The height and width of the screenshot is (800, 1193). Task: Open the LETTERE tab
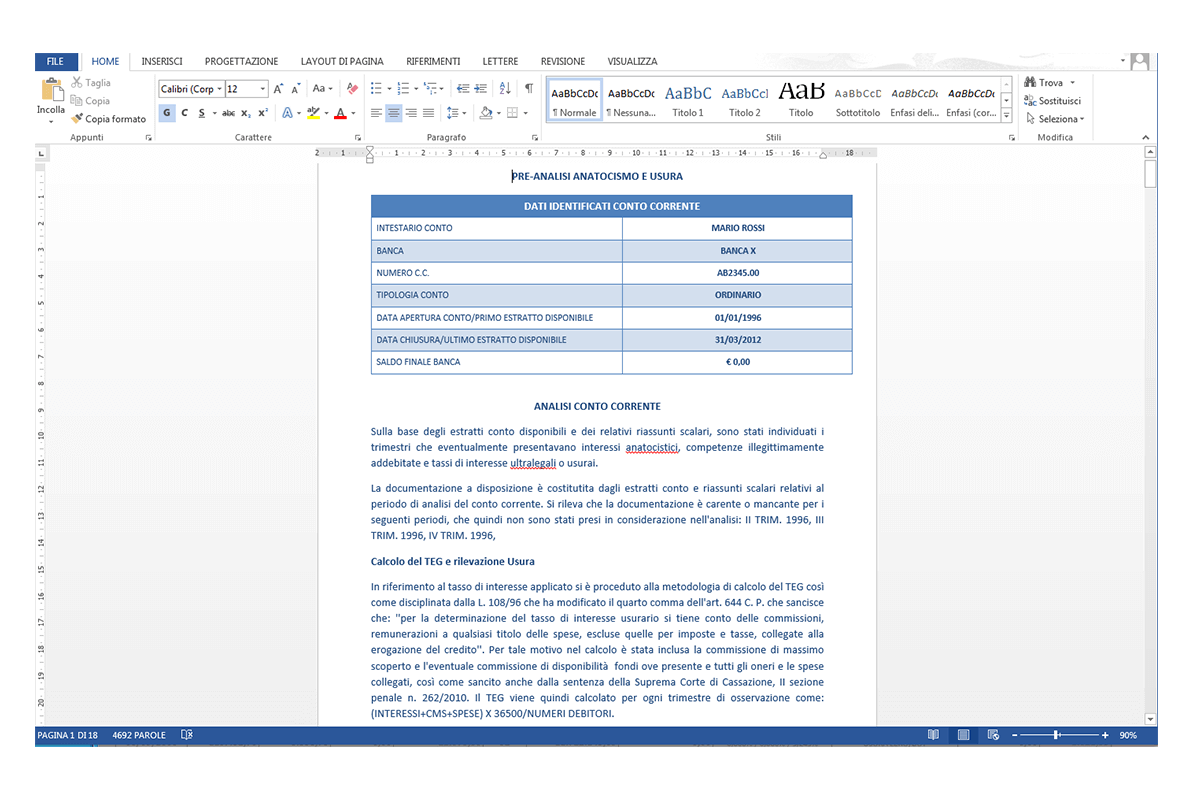click(500, 62)
